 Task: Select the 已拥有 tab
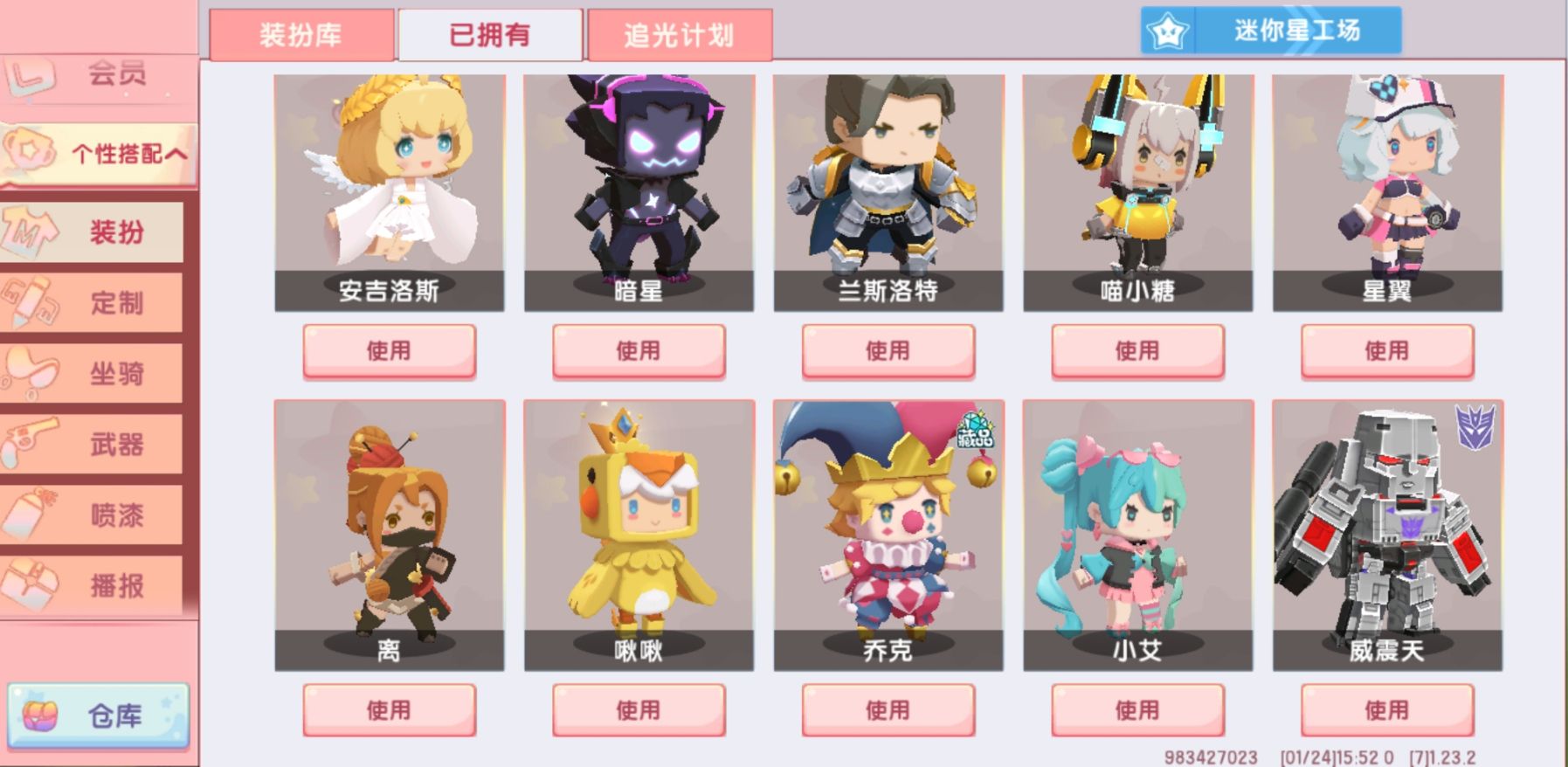(x=490, y=35)
